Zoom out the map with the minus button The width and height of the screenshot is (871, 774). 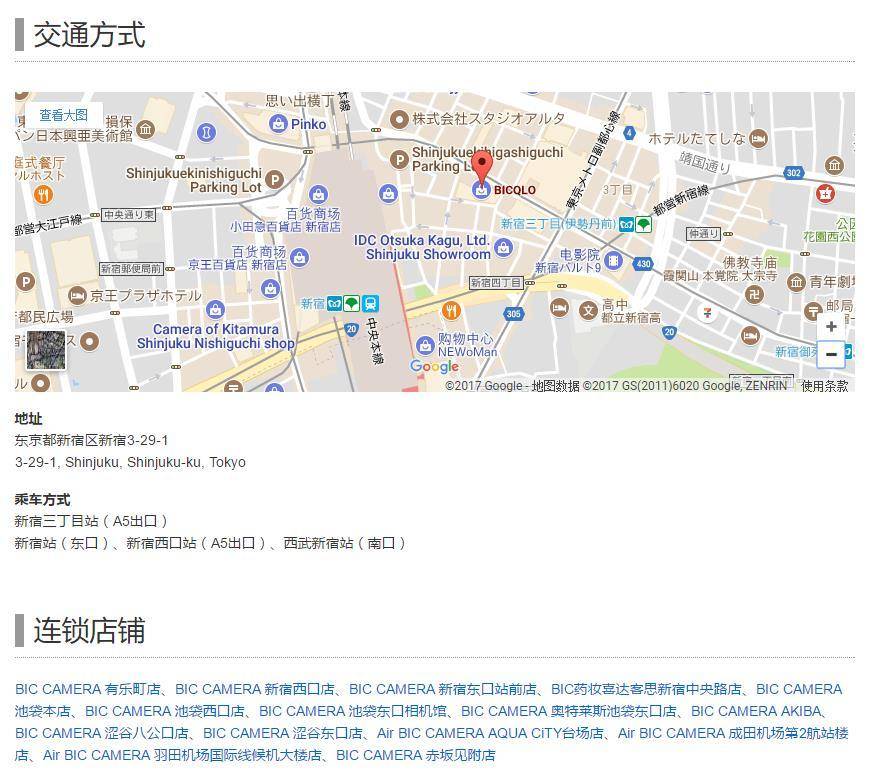[x=831, y=354]
